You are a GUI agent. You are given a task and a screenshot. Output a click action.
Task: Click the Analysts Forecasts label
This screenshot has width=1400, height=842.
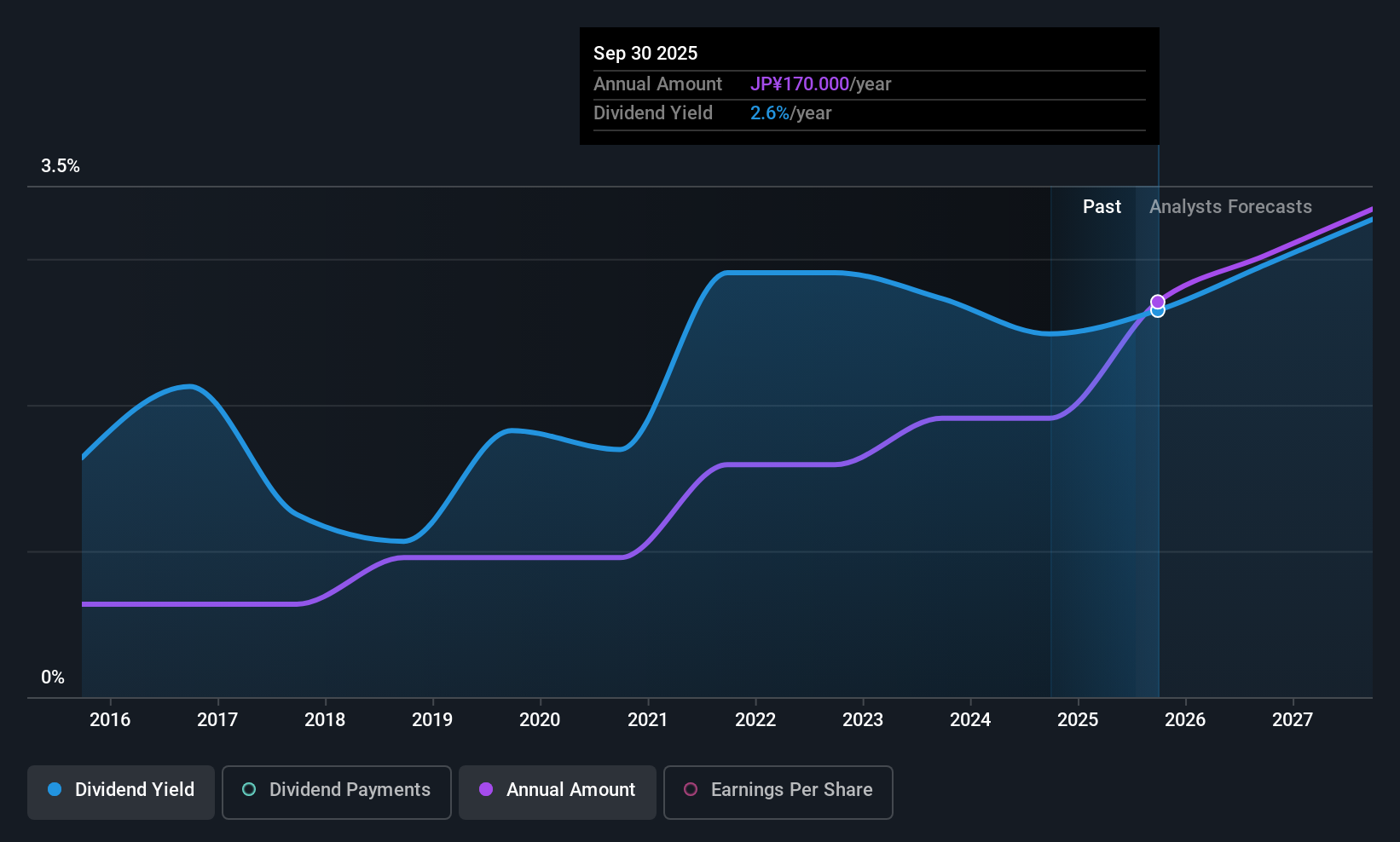(x=1230, y=207)
